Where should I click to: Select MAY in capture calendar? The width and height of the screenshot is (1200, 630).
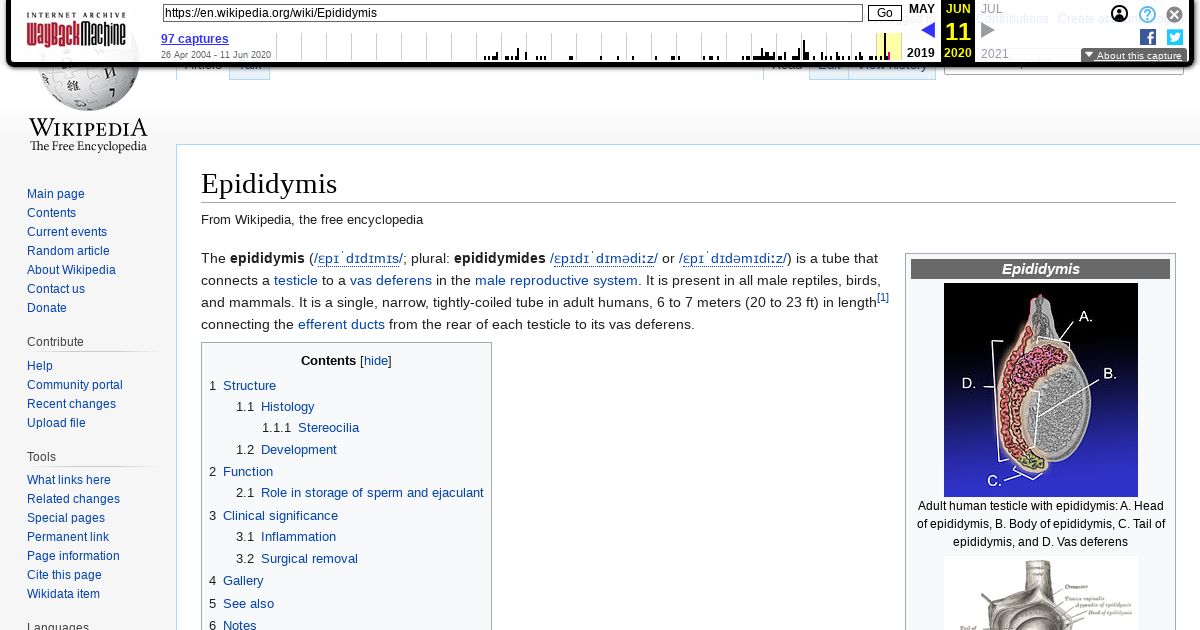tap(922, 9)
